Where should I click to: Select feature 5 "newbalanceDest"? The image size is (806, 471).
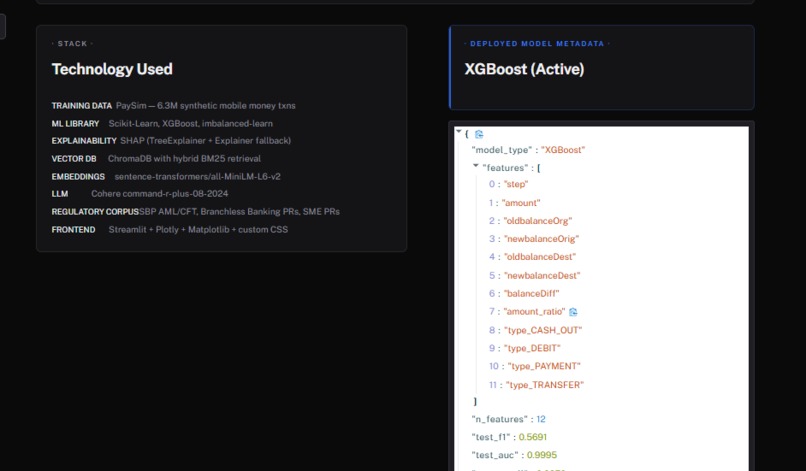[x=542, y=275]
